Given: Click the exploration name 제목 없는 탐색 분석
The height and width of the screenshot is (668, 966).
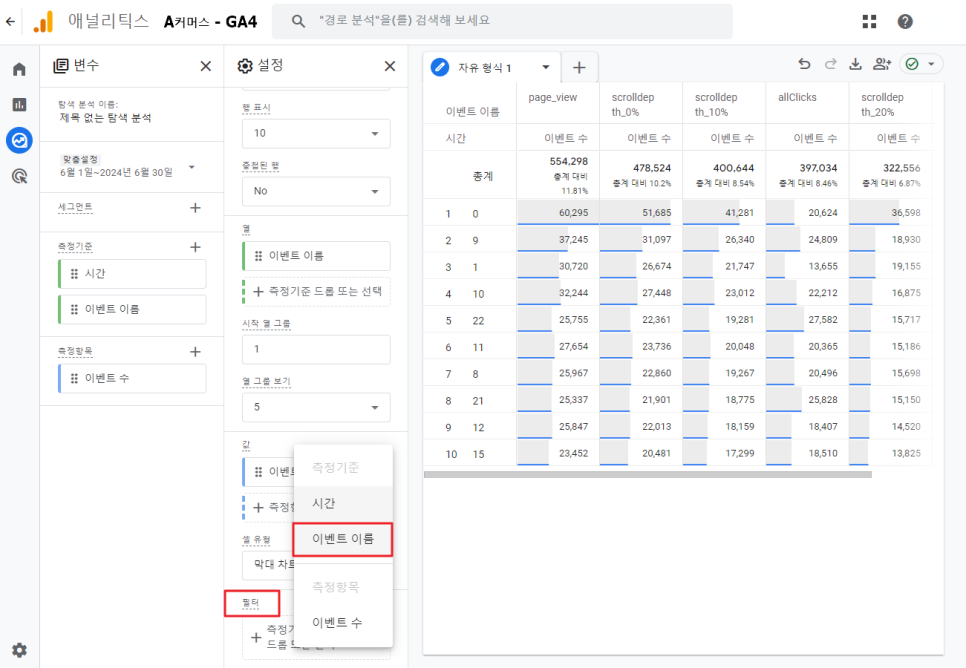Looking at the screenshot, I should point(105,118).
